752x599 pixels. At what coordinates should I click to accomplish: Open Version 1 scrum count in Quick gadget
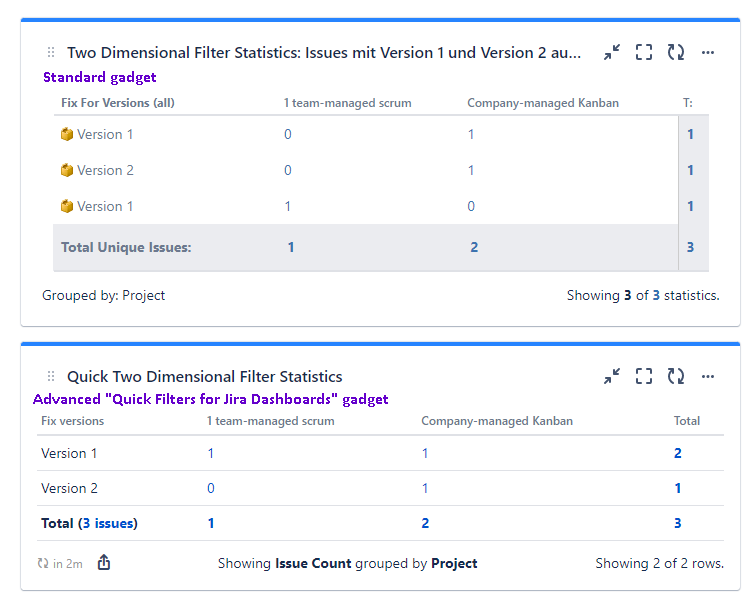click(x=211, y=453)
